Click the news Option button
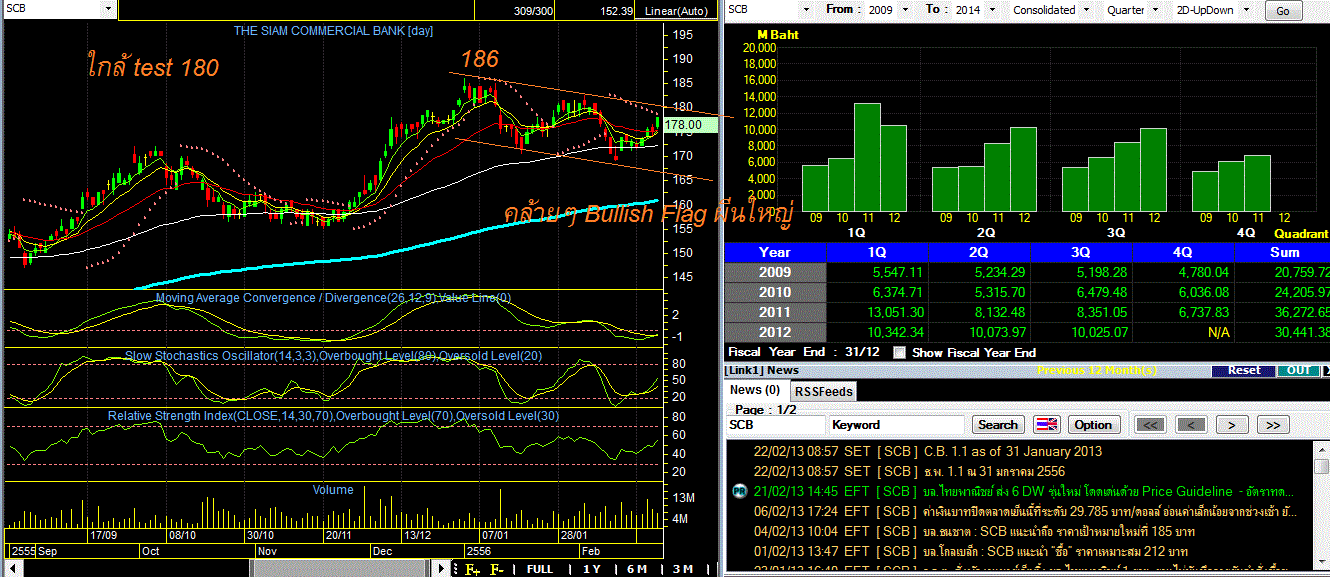This screenshot has height=577, width=1330. click(x=1094, y=425)
